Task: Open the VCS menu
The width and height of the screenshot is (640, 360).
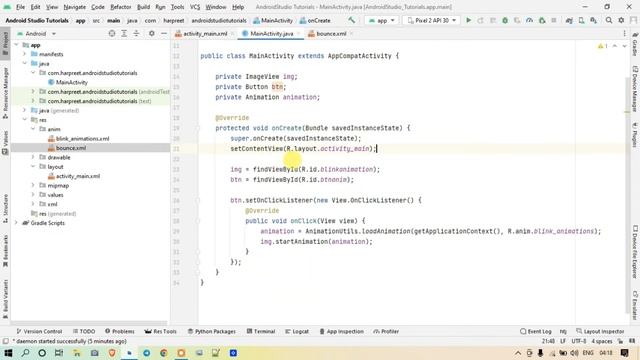Action: tap(195, 7)
